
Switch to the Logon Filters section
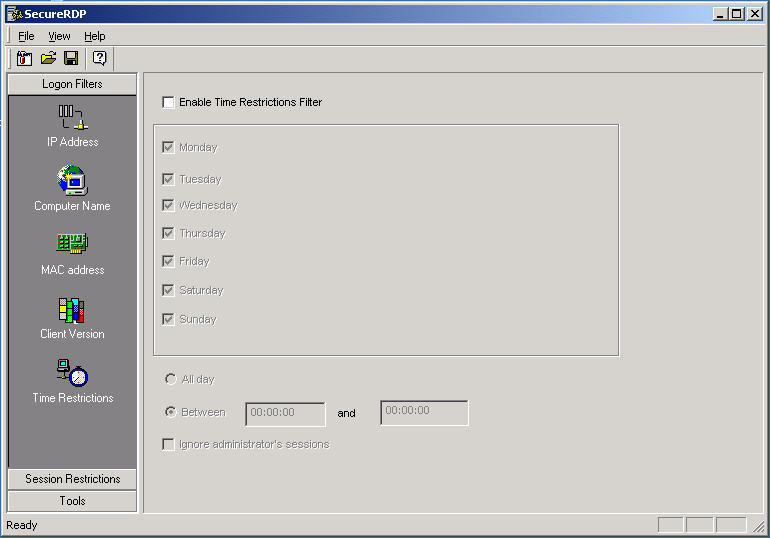[72, 84]
